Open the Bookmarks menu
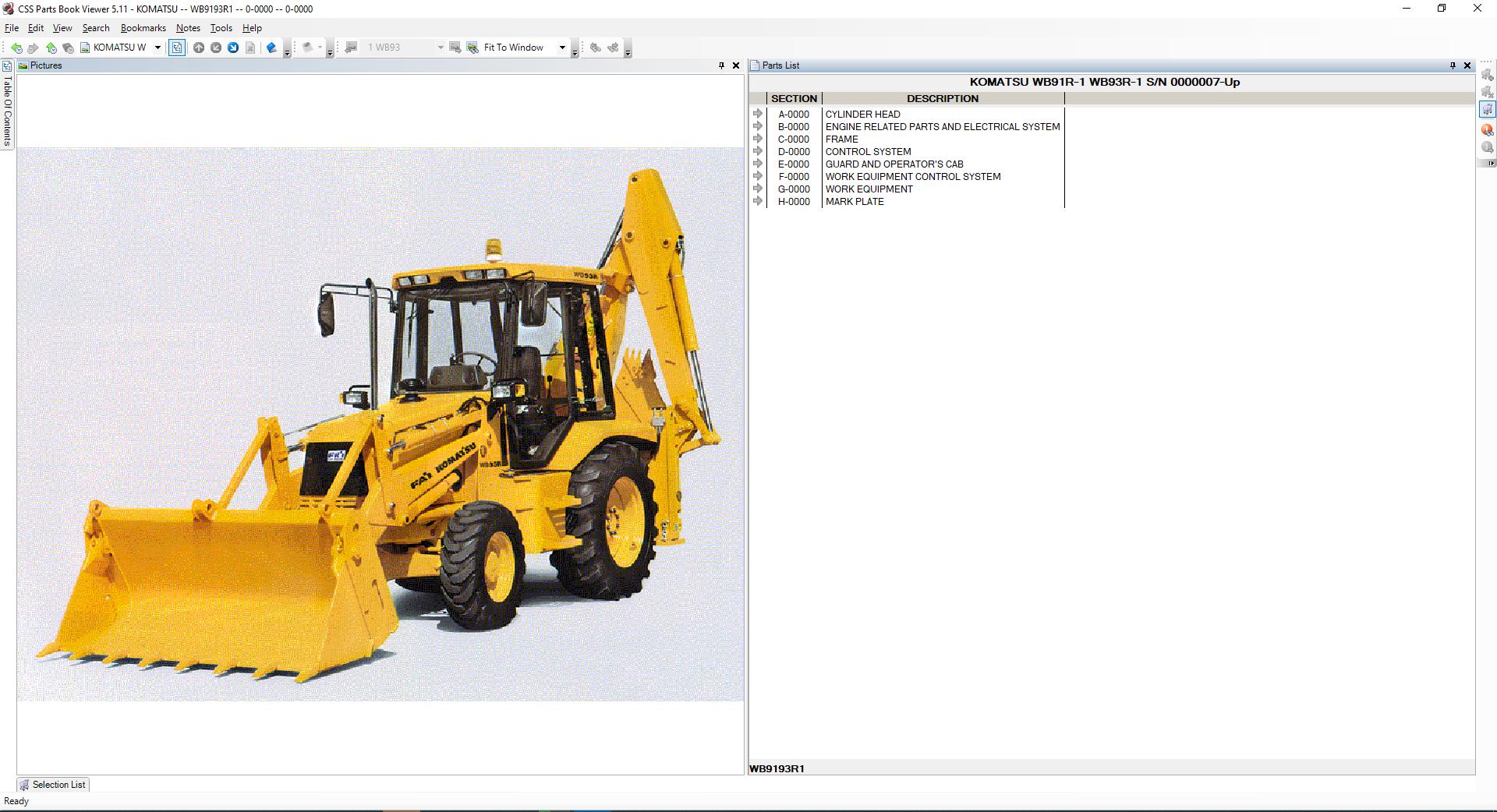The image size is (1497, 812). [x=143, y=27]
